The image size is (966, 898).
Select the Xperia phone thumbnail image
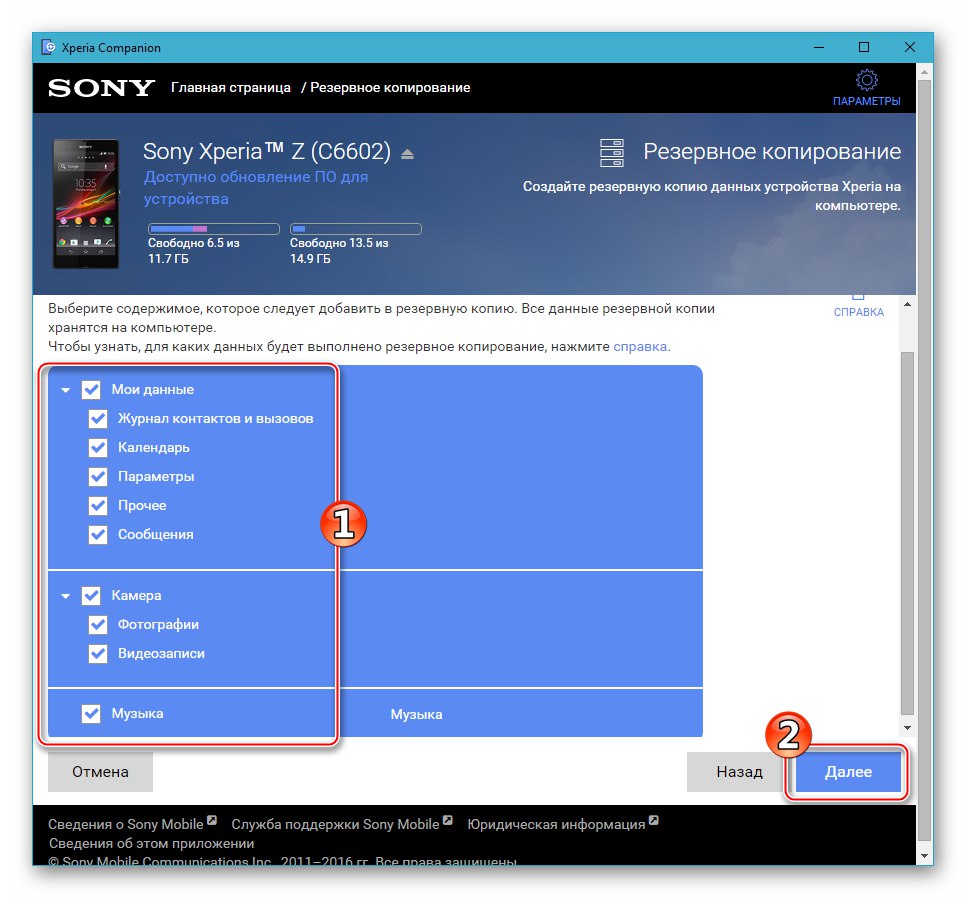tap(85, 203)
